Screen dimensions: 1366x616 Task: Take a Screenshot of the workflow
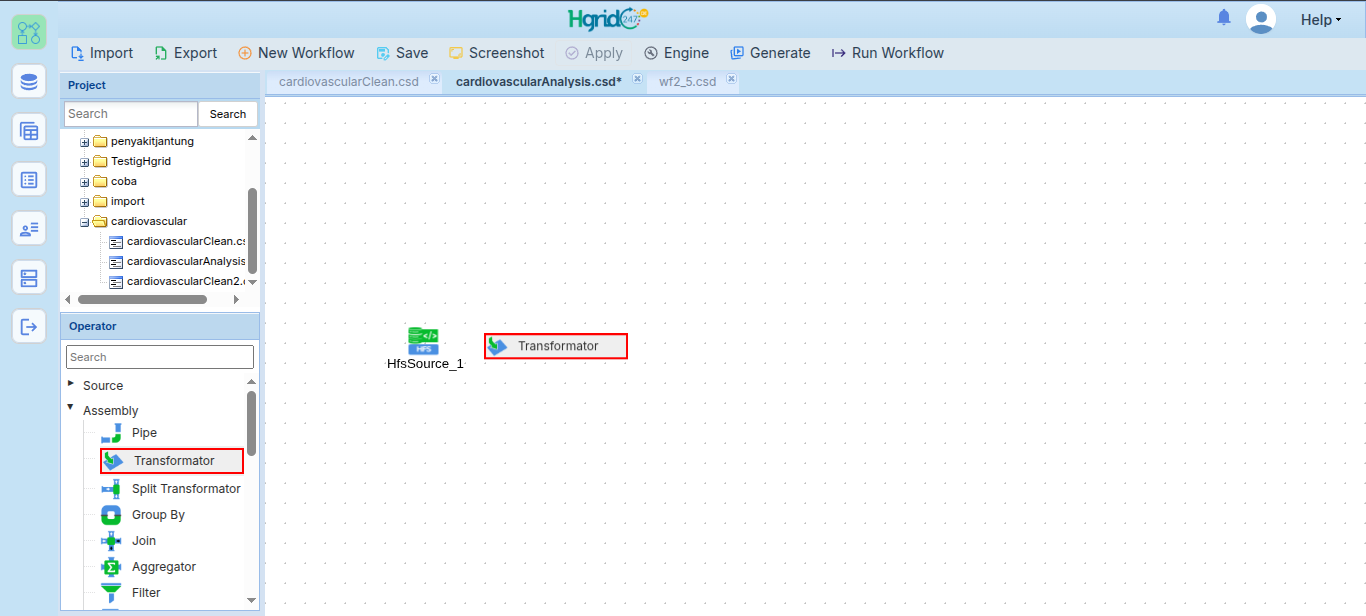(497, 53)
